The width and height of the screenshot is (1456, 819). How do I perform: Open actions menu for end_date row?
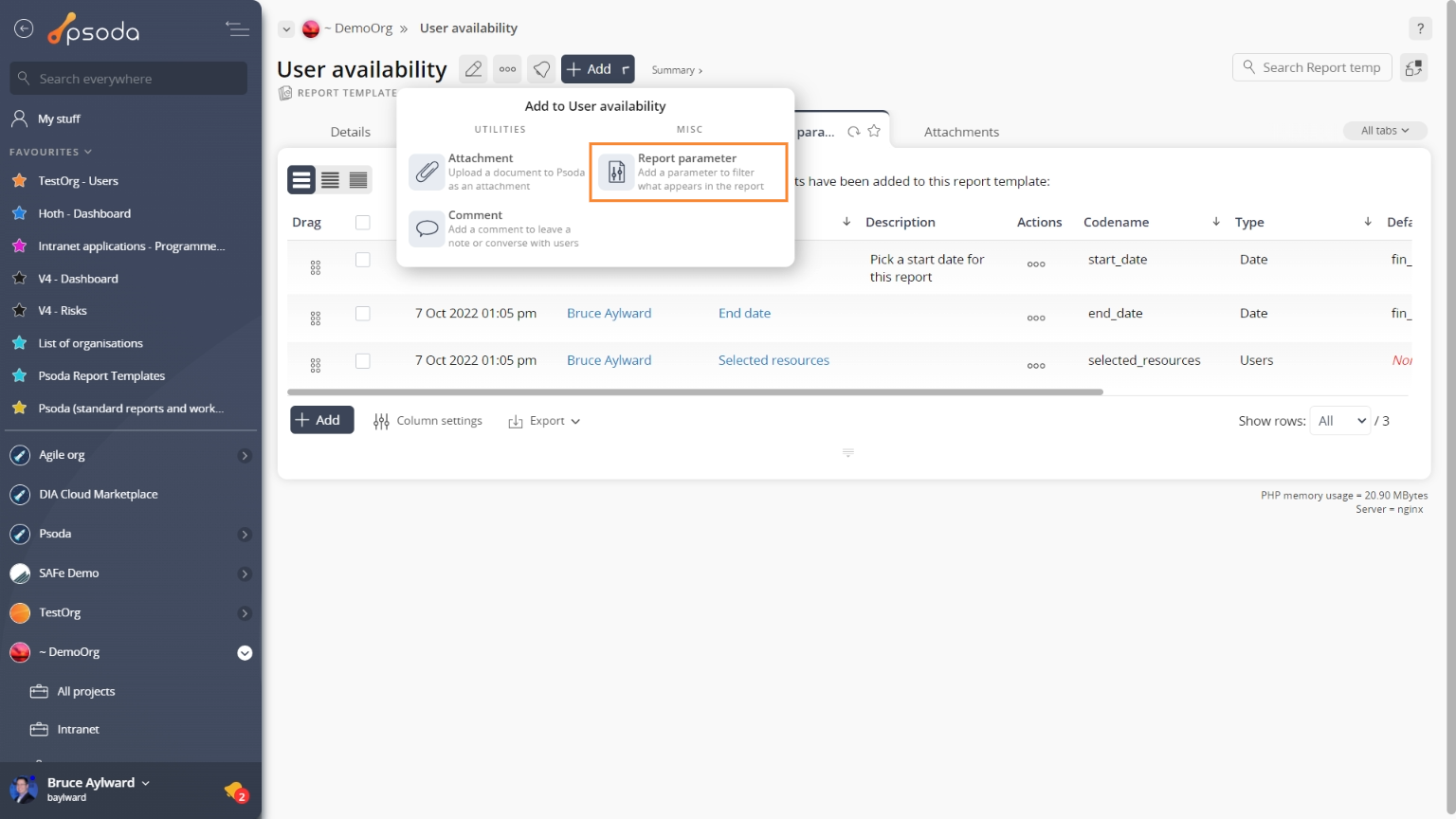point(1036,318)
